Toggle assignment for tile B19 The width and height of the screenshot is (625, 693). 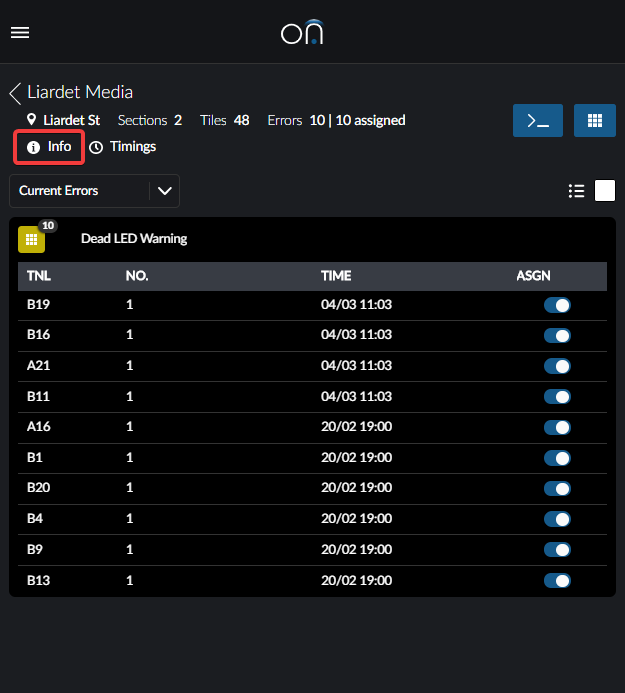(557, 305)
